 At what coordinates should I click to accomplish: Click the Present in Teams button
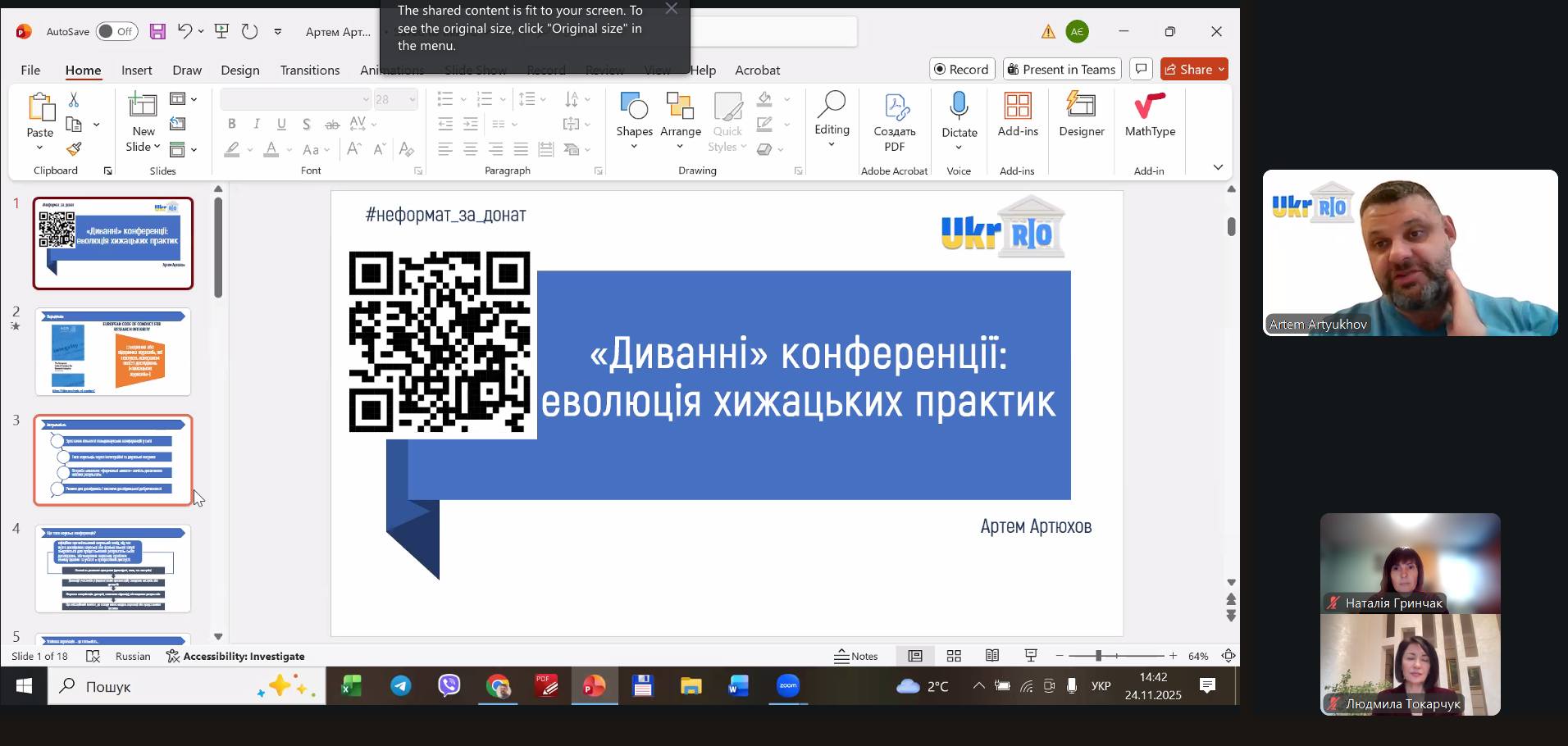[x=1061, y=70]
